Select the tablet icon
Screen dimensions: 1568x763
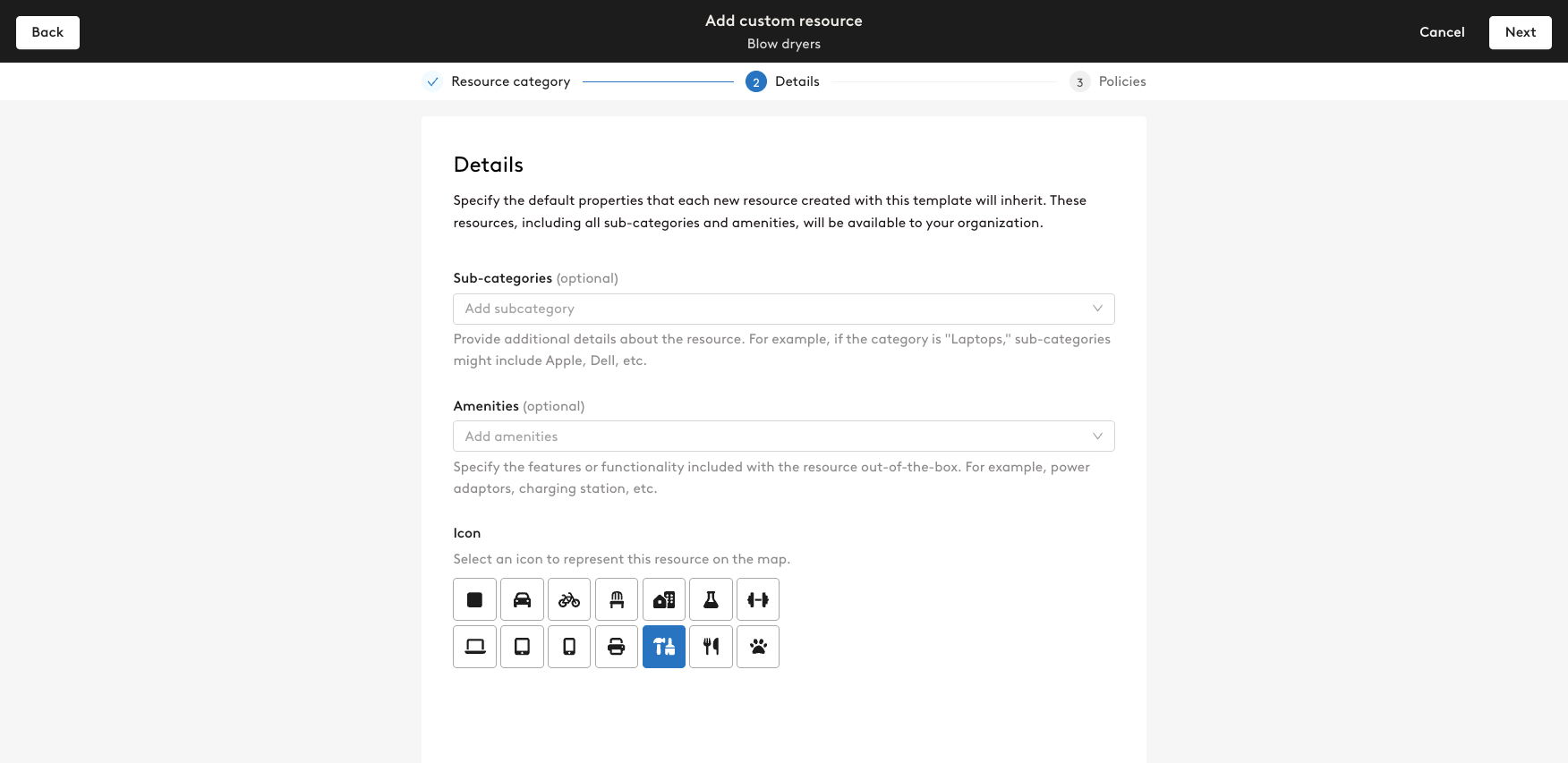click(x=522, y=647)
